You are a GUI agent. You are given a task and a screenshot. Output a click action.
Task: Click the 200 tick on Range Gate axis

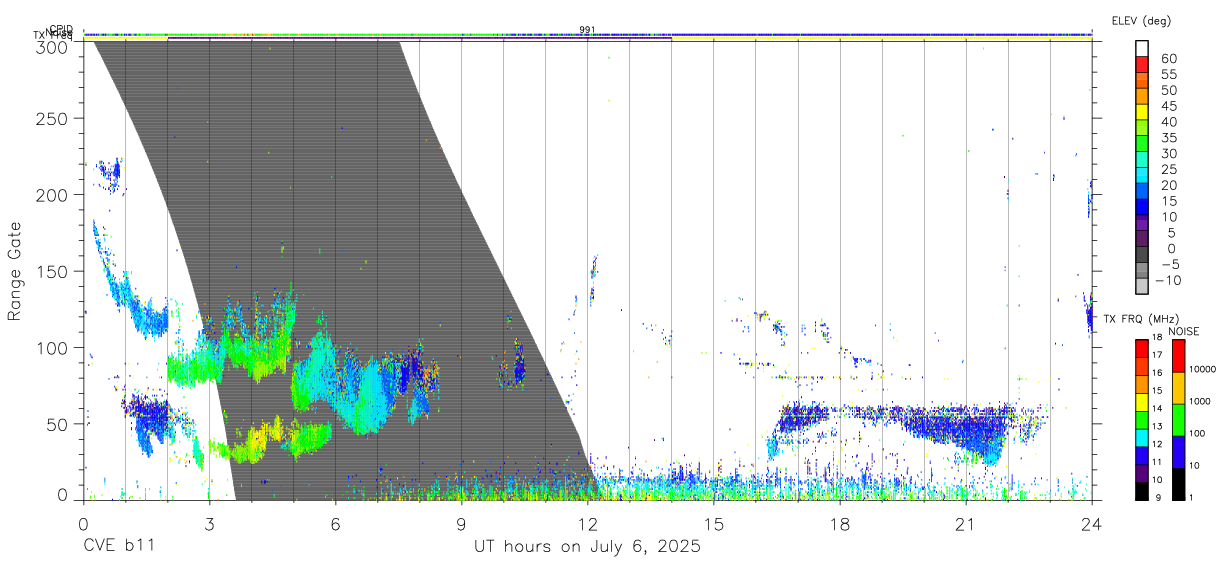52,194
